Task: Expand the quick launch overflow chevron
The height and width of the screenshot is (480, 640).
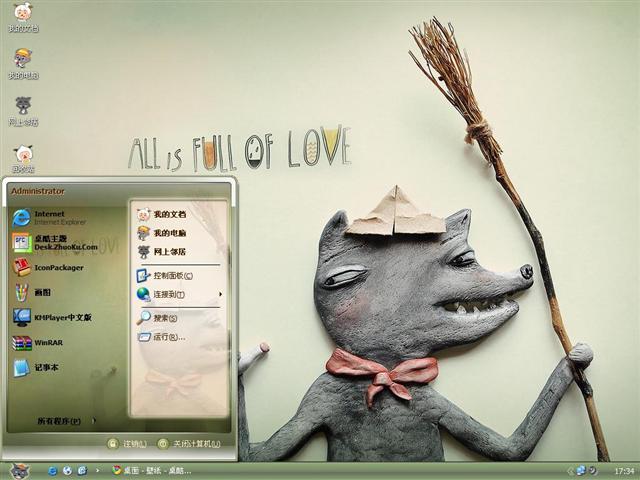Action: pos(97,471)
